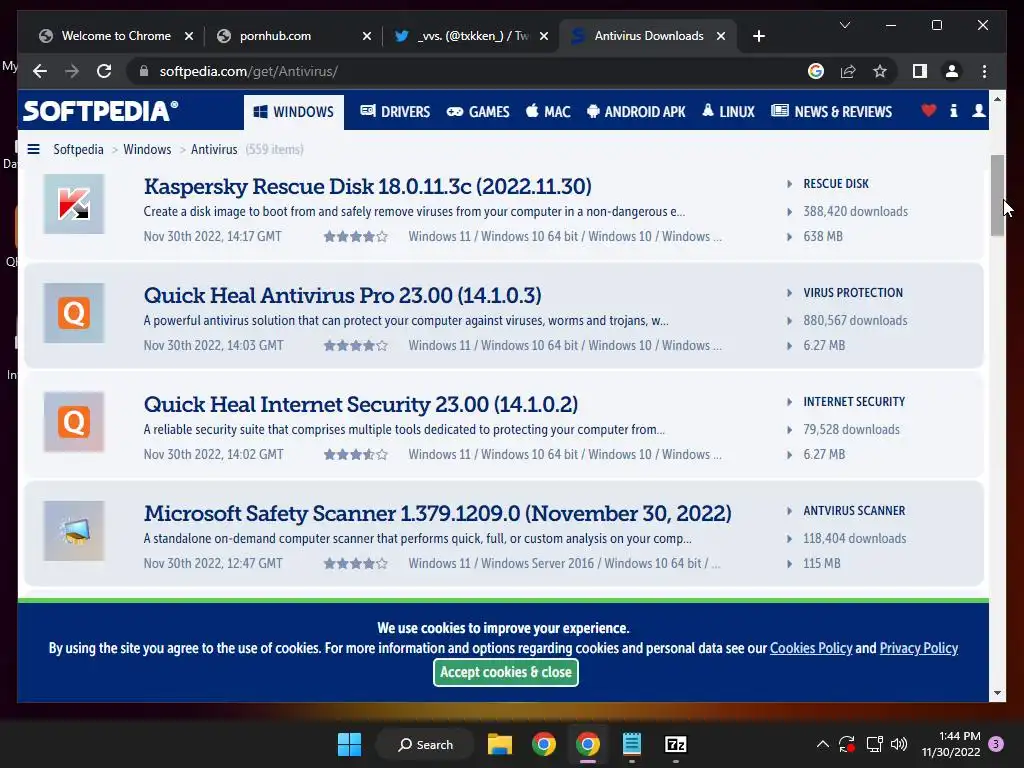Click the Google icon in address bar

pyautogui.click(x=816, y=71)
